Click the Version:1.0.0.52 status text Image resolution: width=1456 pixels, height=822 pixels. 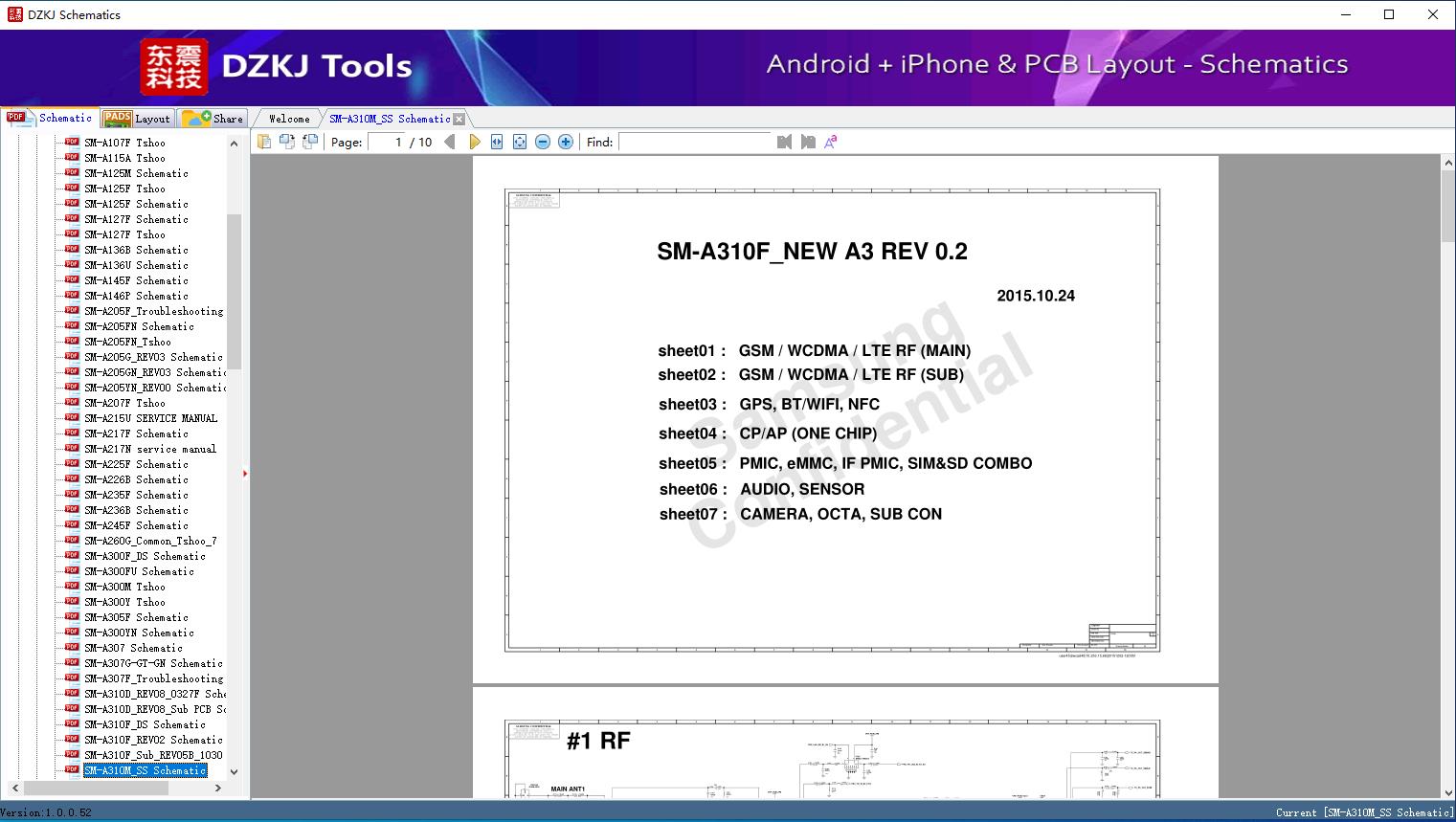pyautogui.click(x=47, y=812)
